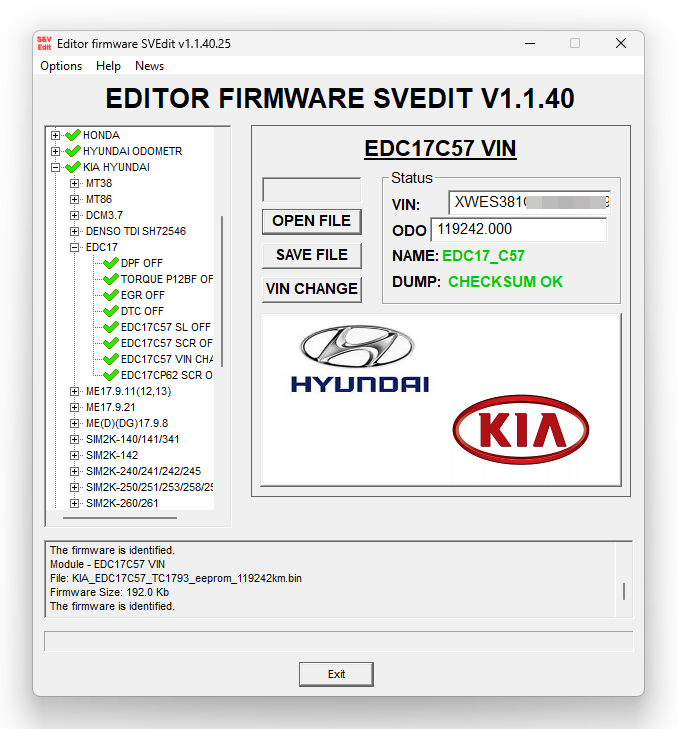Expand the SIM2K-250/251/253/258 node
The height and width of the screenshot is (729, 677).
pos(74,487)
